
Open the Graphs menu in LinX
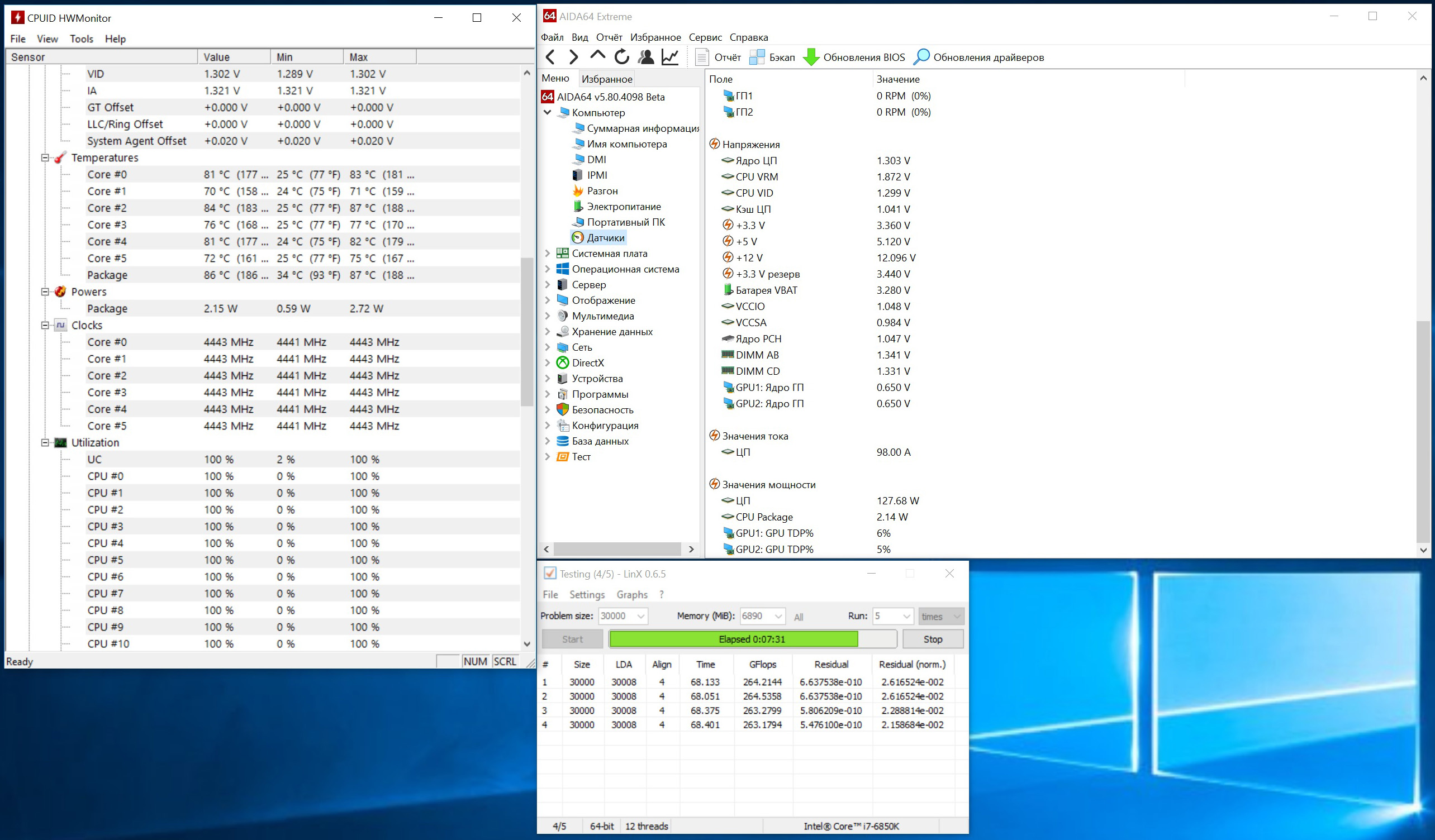coord(631,594)
